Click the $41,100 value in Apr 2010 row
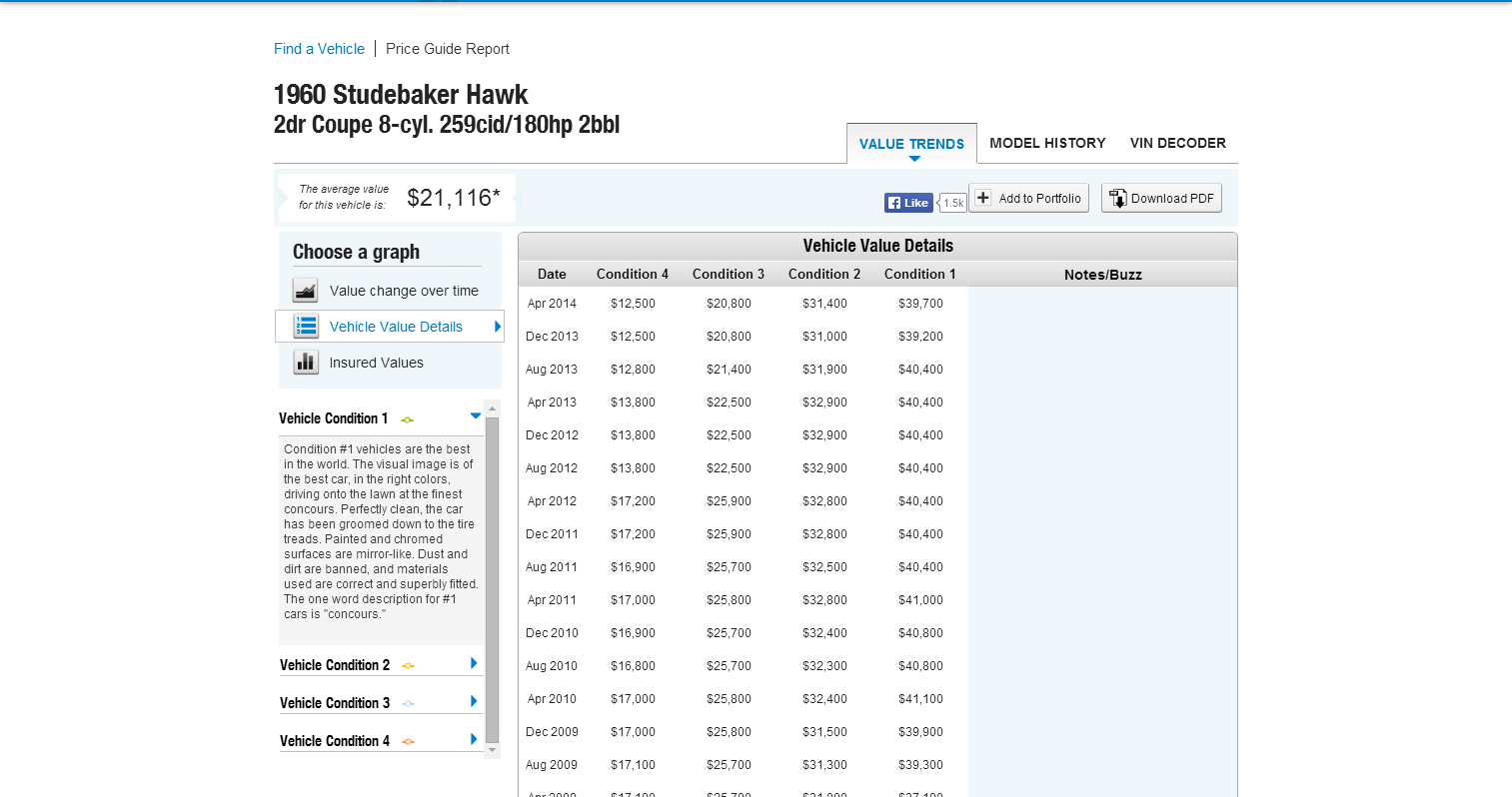The width and height of the screenshot is (1512, 797). click(x=920, y=699)
